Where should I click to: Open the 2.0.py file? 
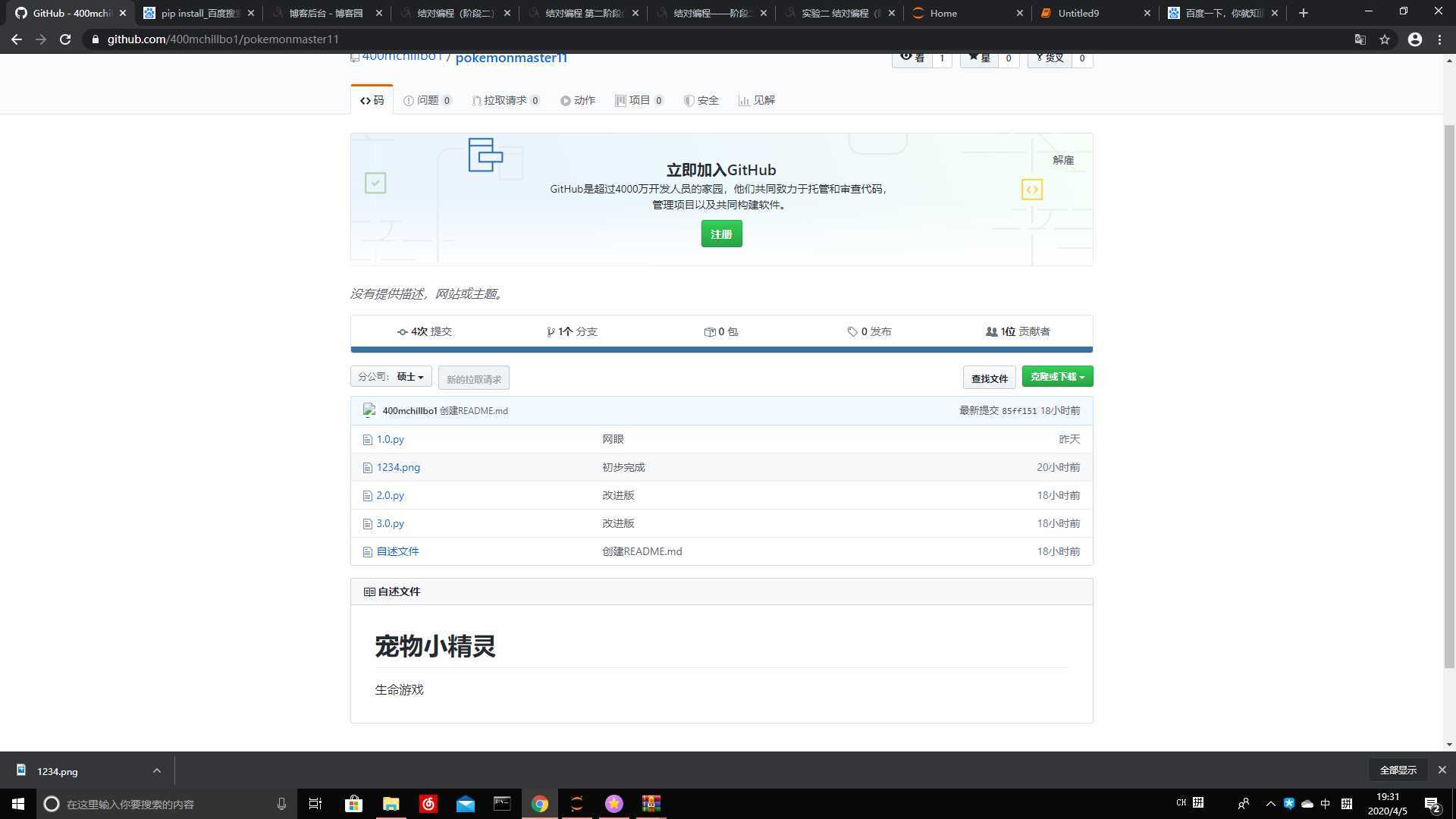[x=391, y=495]
